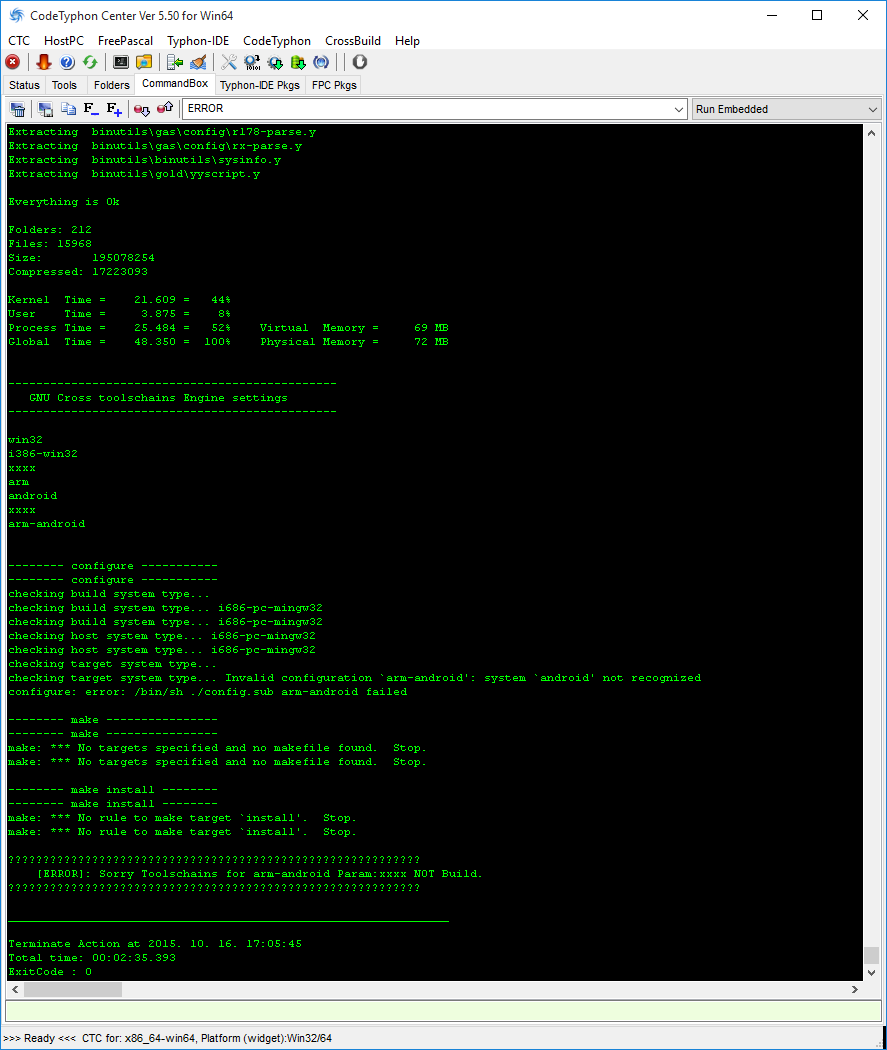Click the vertical scrollbar down arrow
Image resolution: width=887 pixels, height=1050 pixels.
871,972
